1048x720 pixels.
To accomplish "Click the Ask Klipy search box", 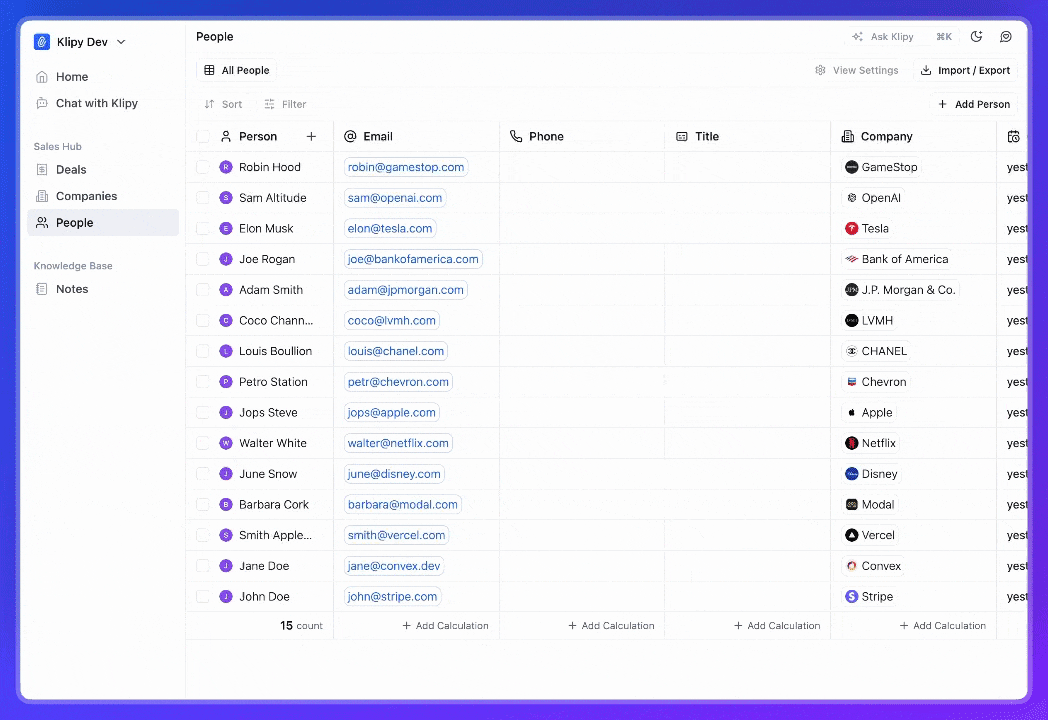I will (x=902, y=37).
